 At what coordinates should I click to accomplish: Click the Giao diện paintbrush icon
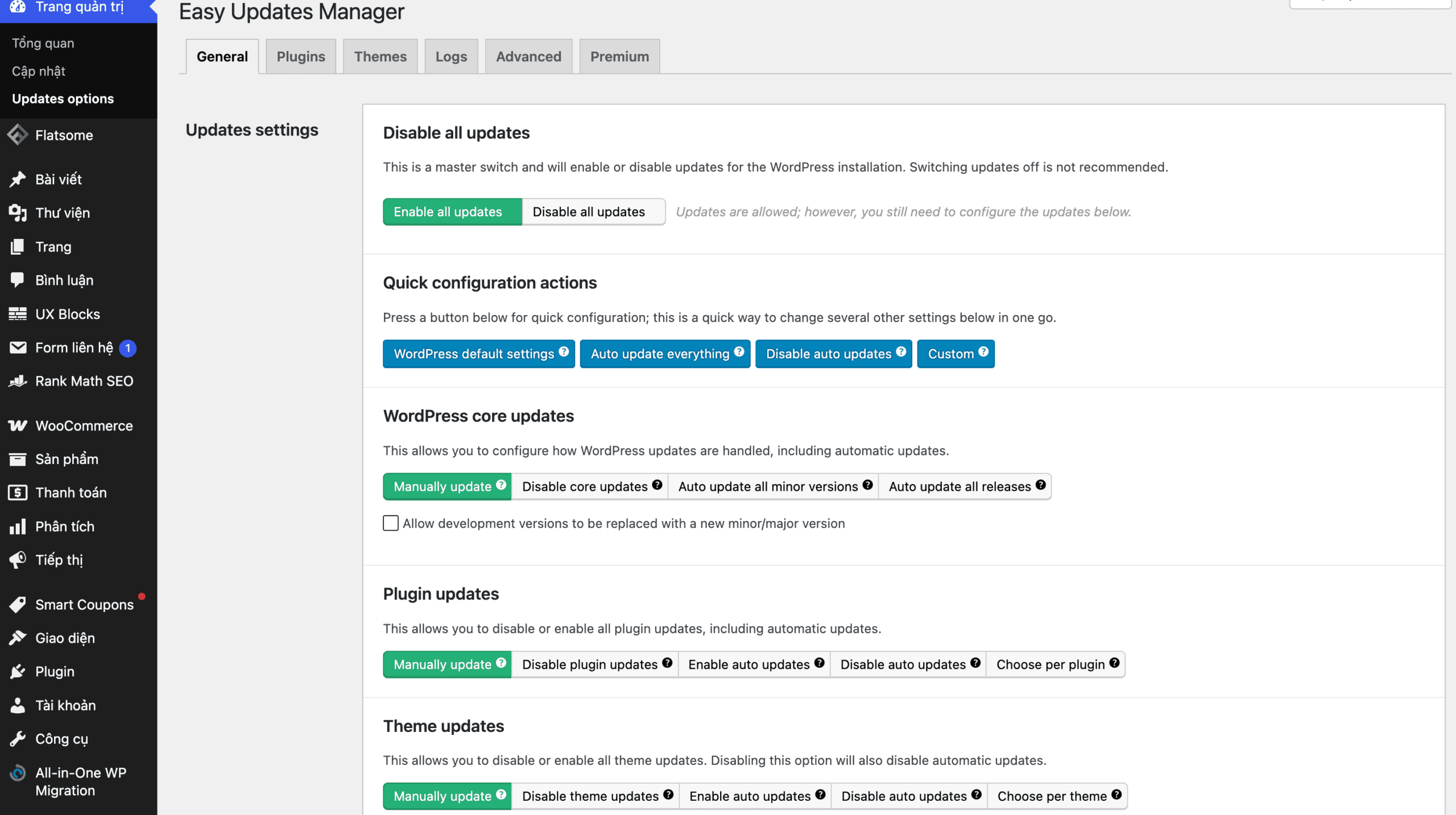[18, 638]
